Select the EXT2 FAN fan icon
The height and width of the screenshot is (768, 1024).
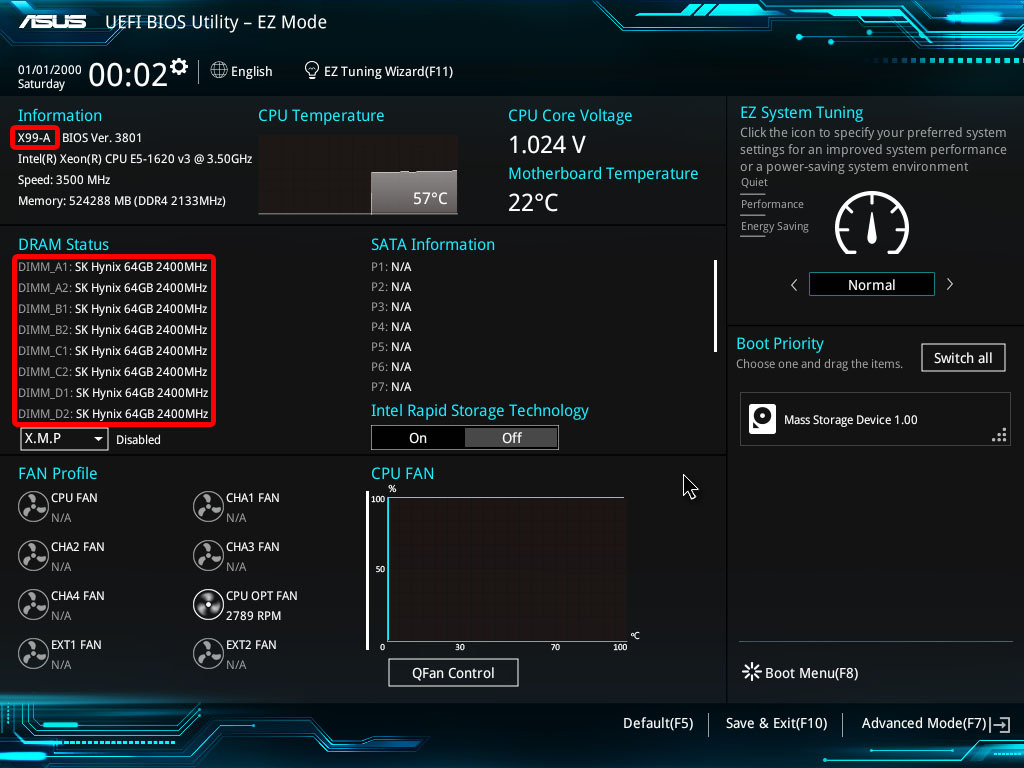click(208, 654)
